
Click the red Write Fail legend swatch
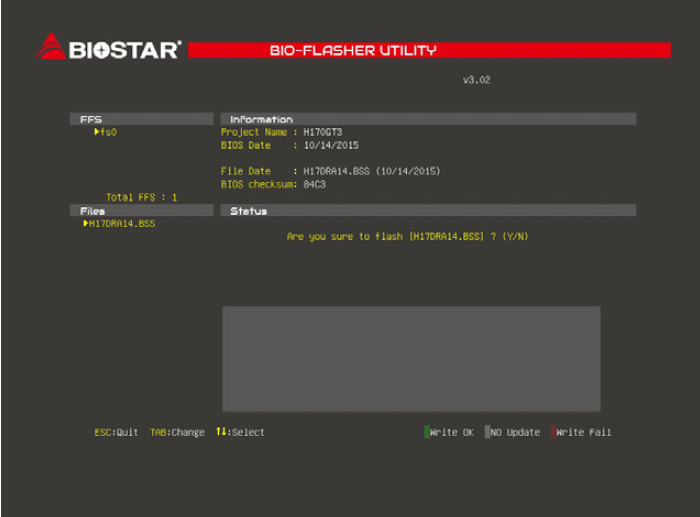point(554,432)
